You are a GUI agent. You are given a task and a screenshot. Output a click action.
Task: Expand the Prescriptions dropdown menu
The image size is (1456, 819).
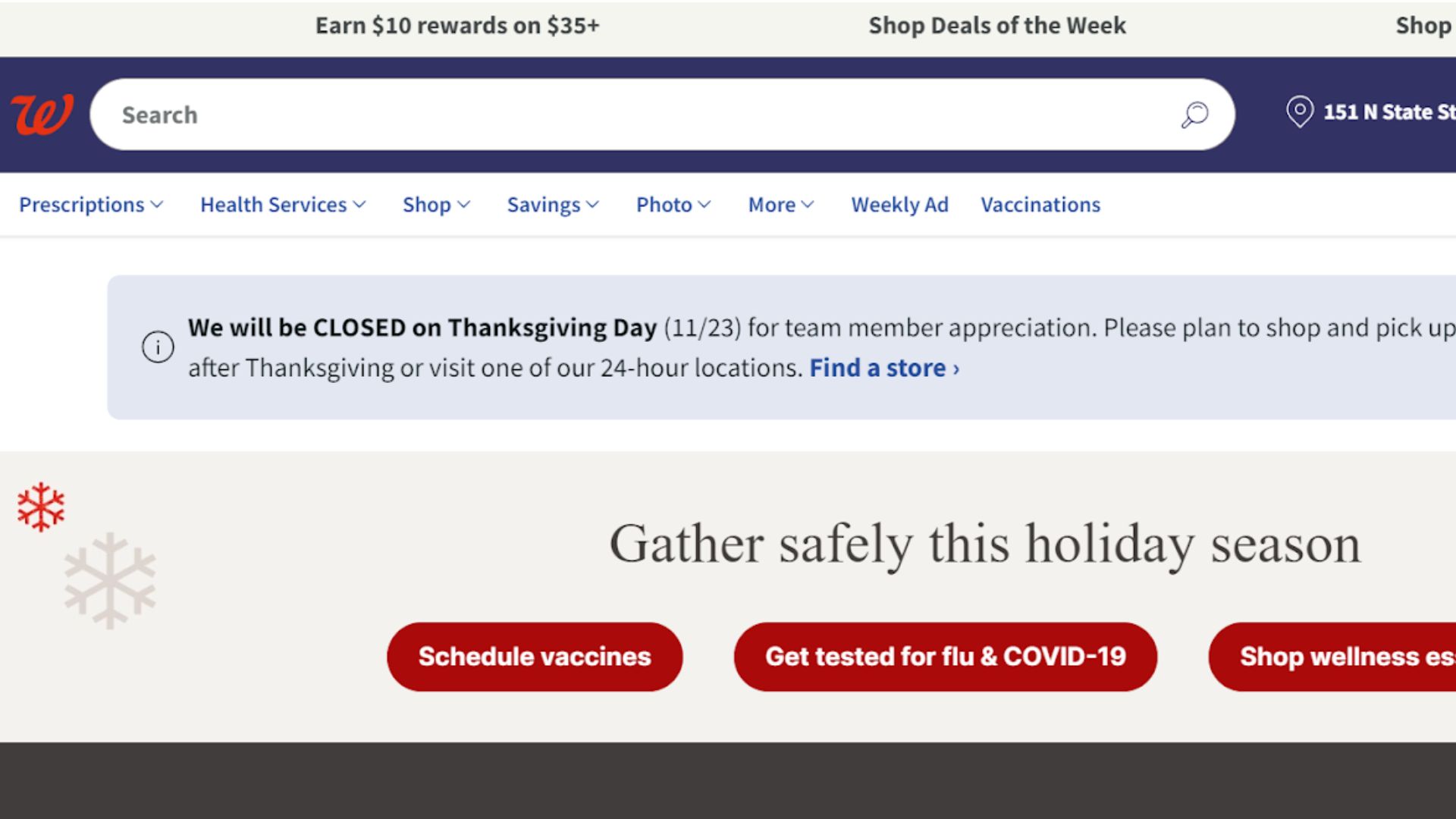click(91, 205)
